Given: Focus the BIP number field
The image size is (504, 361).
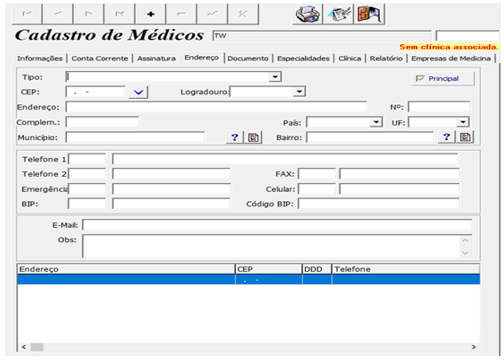Looking at the screenshot, I should point(171,203).
